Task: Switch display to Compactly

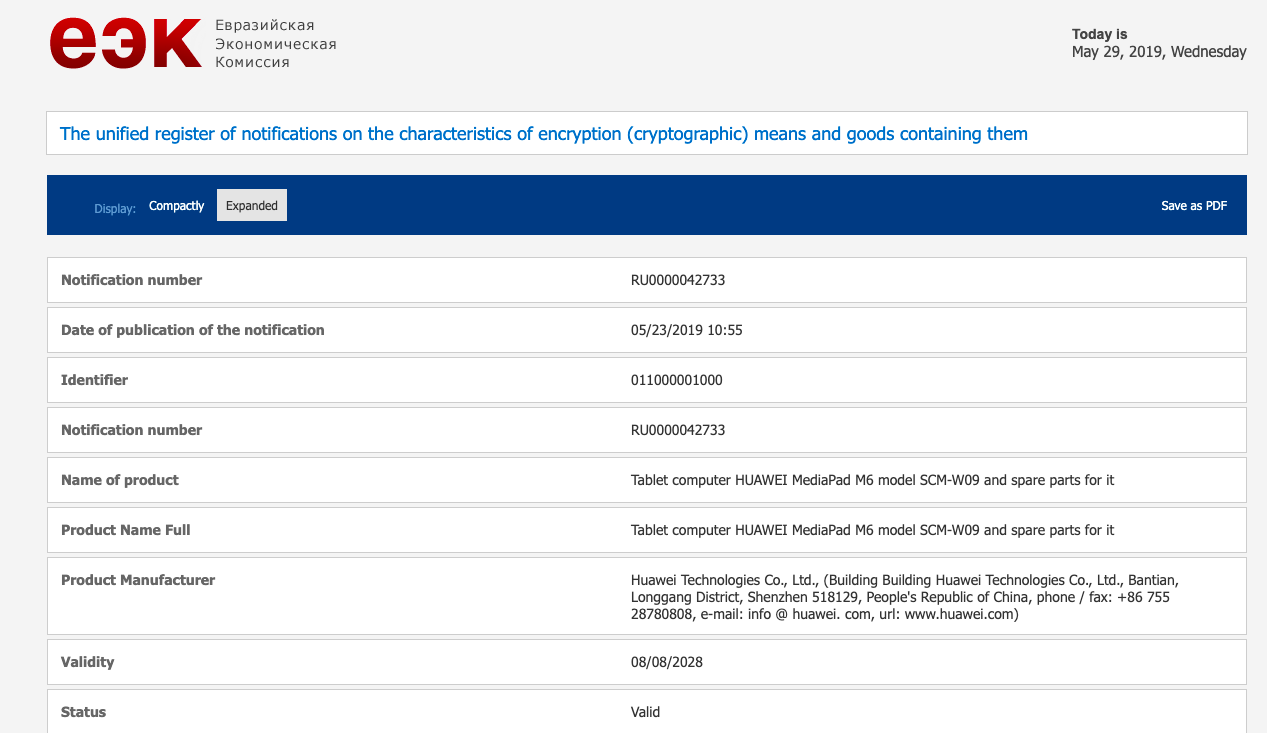Action: tap(177, 206)
